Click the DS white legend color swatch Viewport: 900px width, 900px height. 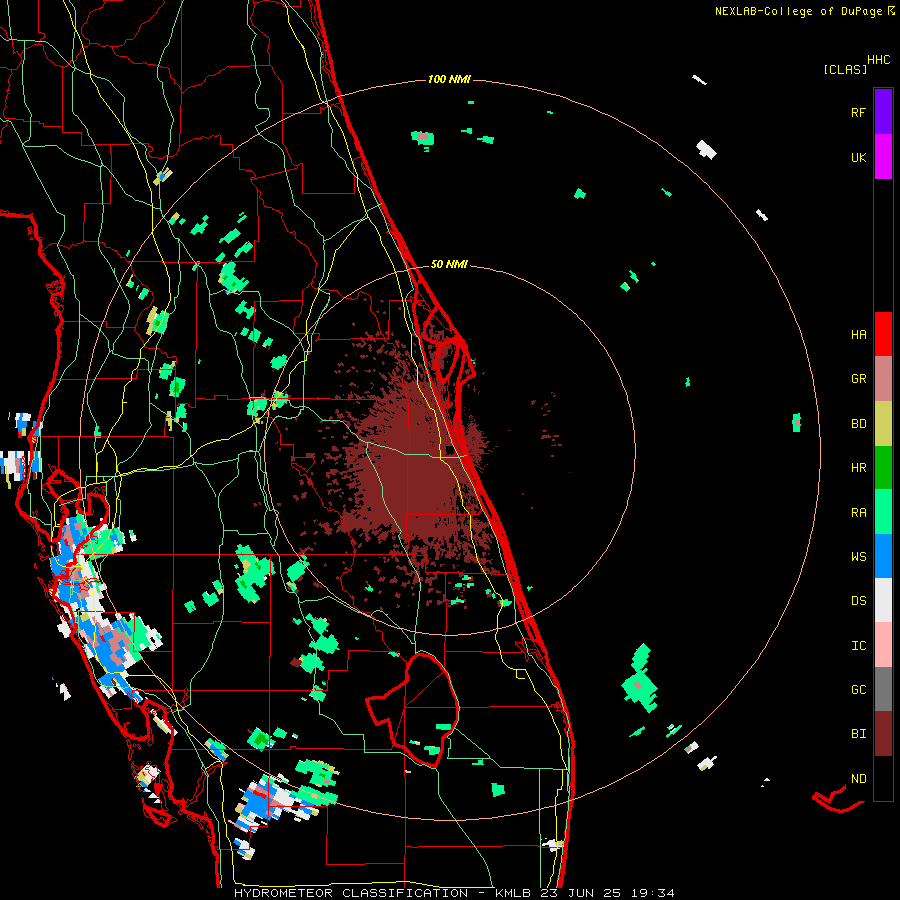pyautogui.click(x=883, y=600)
